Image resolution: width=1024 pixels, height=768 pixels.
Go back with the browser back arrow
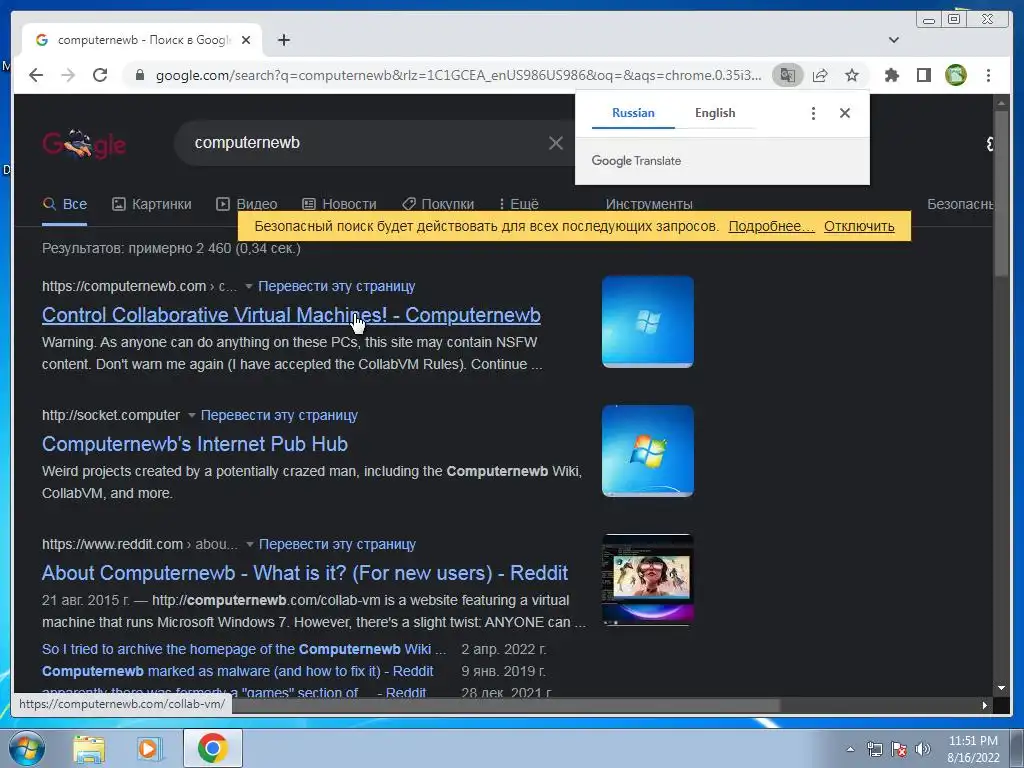[x=37, y=75]
